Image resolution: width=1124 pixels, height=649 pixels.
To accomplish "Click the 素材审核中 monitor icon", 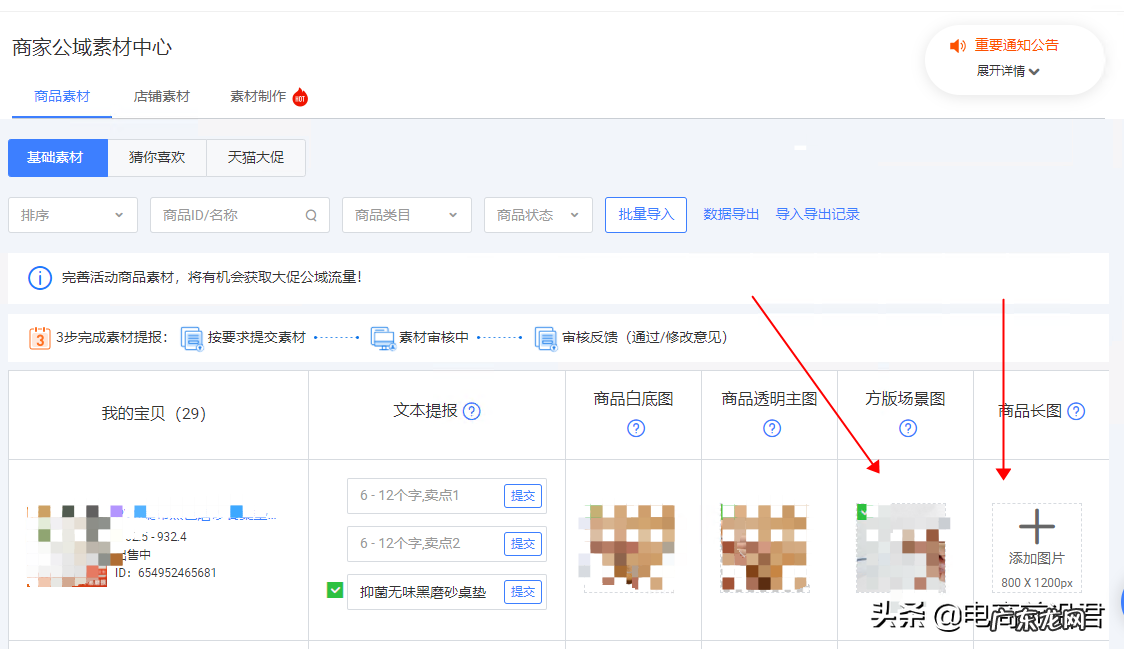I will [x=383, y=338].
